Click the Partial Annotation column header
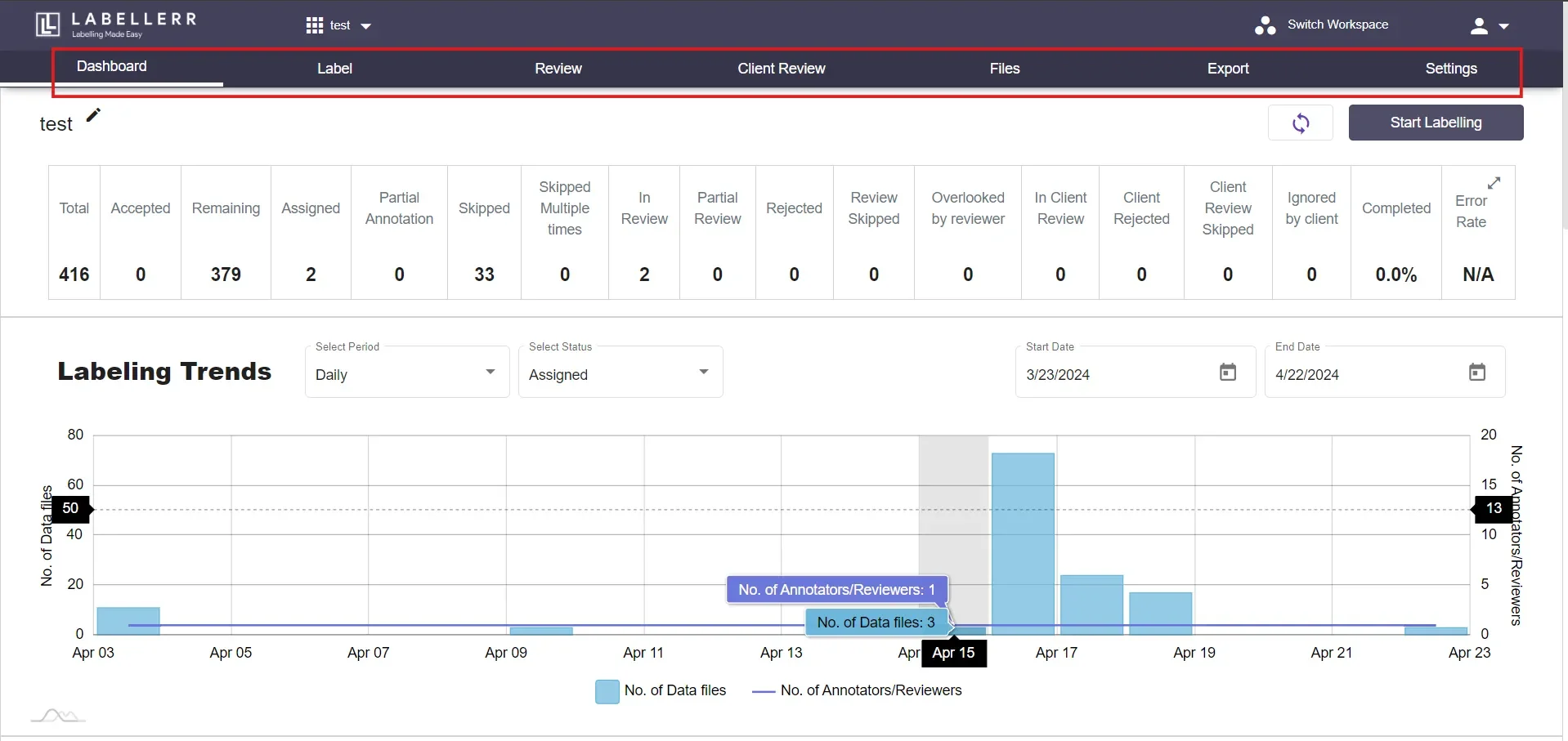The height and width of the screenshot is (741, 1568). point(399,208)
